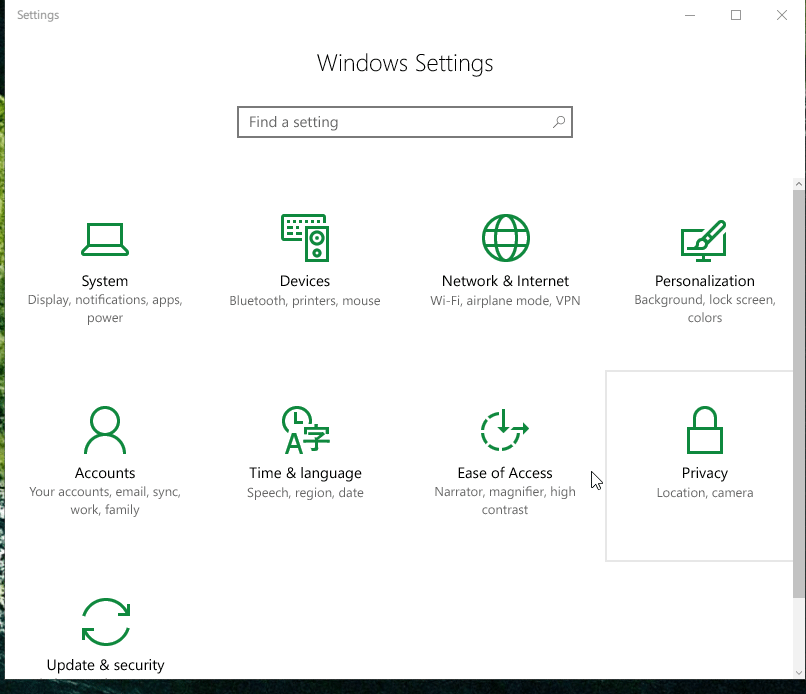
Task: Open the System laptop icon
Action: [x=105, y=239]
